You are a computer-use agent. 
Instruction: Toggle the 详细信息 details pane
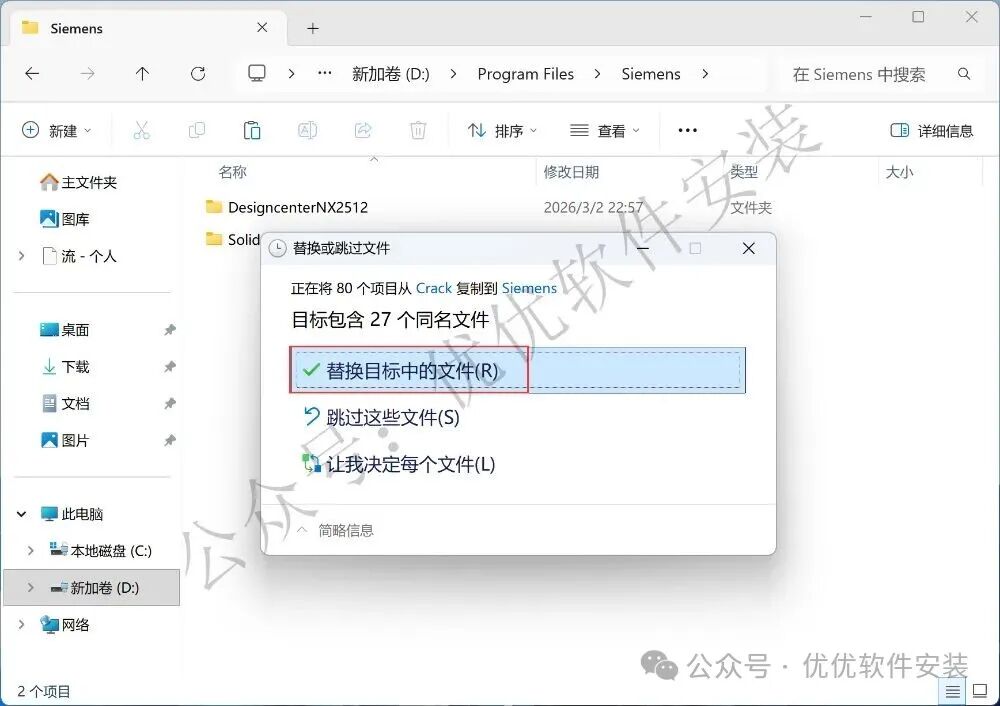click(x=932, y=131)
